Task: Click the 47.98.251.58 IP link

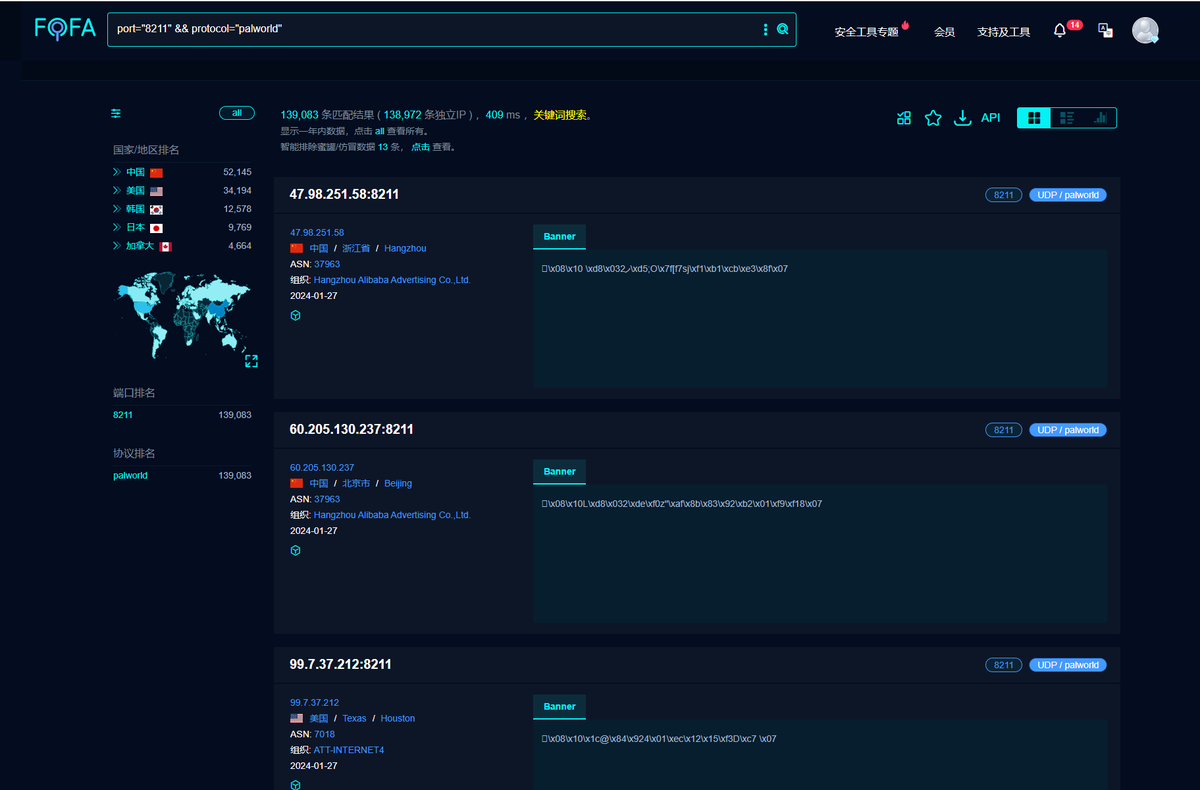Action: point(317,232)
